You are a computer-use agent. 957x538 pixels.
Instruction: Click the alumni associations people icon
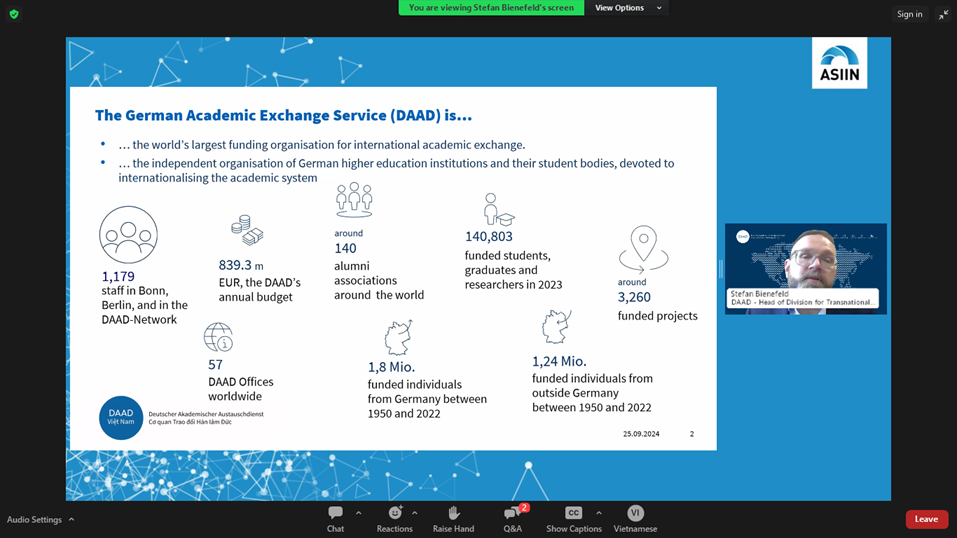354,200
